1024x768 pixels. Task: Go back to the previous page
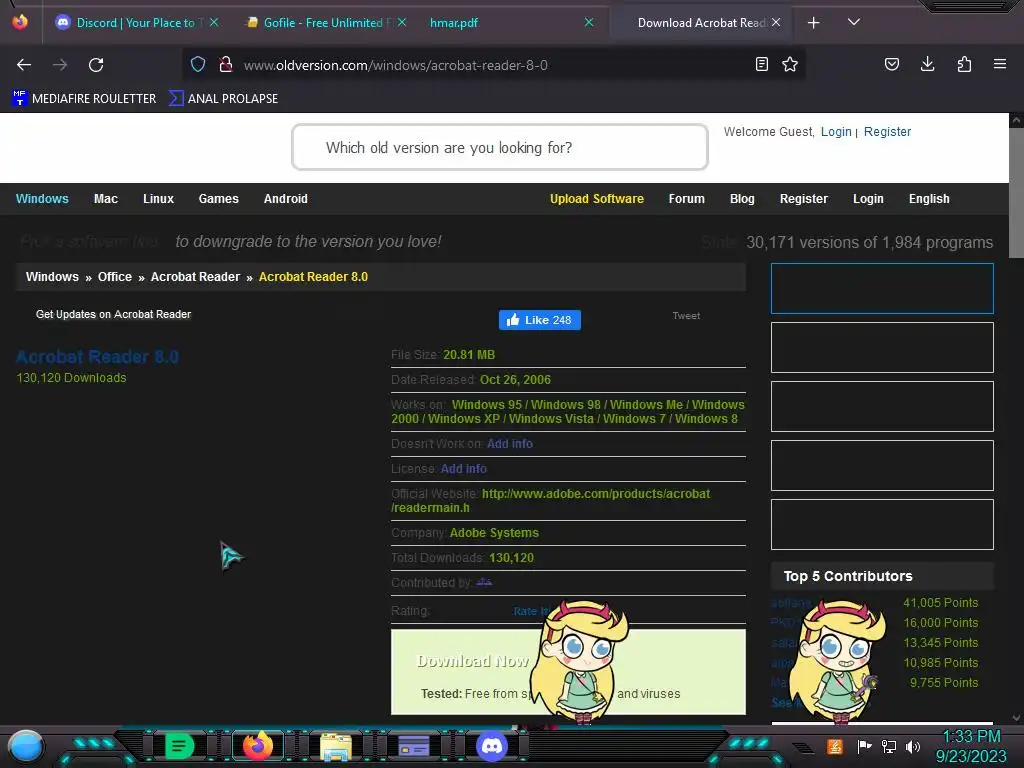(x=24, y=65)
